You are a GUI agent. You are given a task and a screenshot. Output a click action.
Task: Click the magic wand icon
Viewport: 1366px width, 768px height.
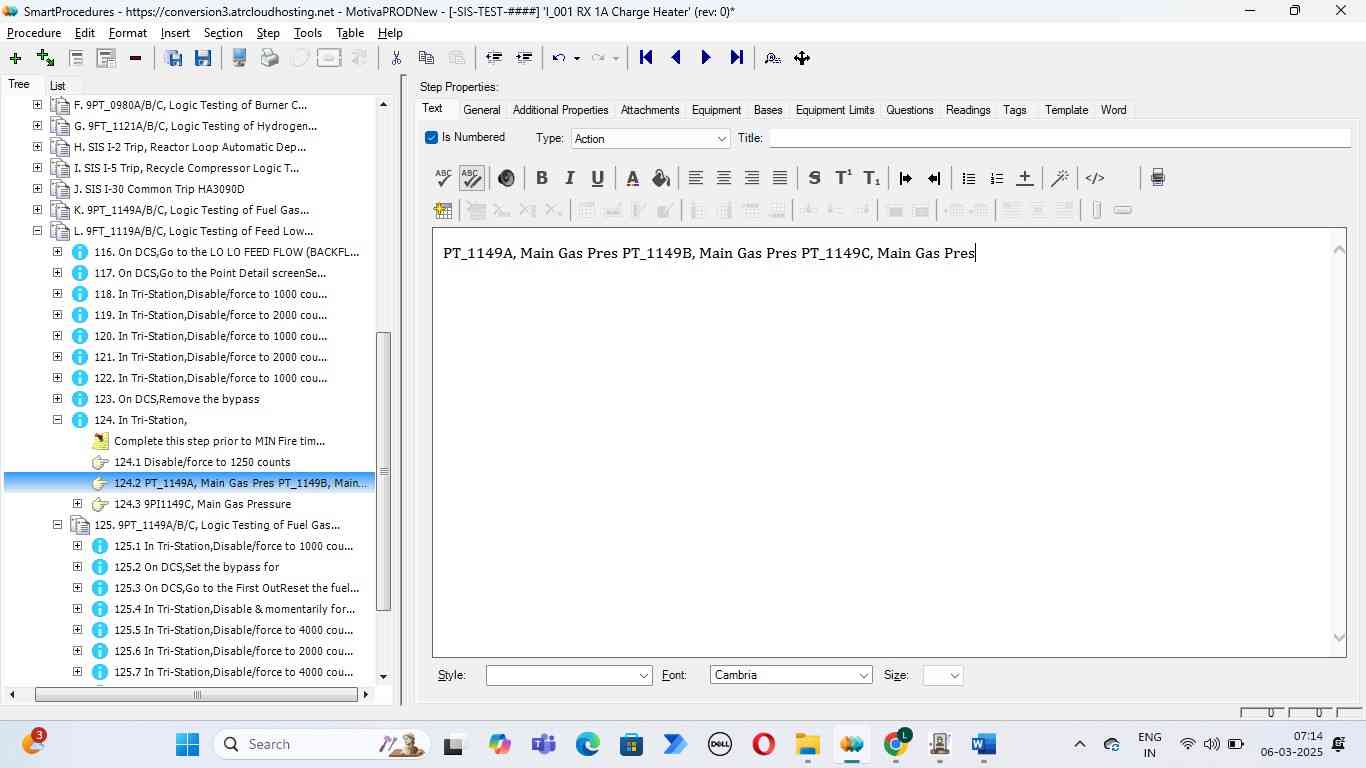click(x=1060, y=178)
